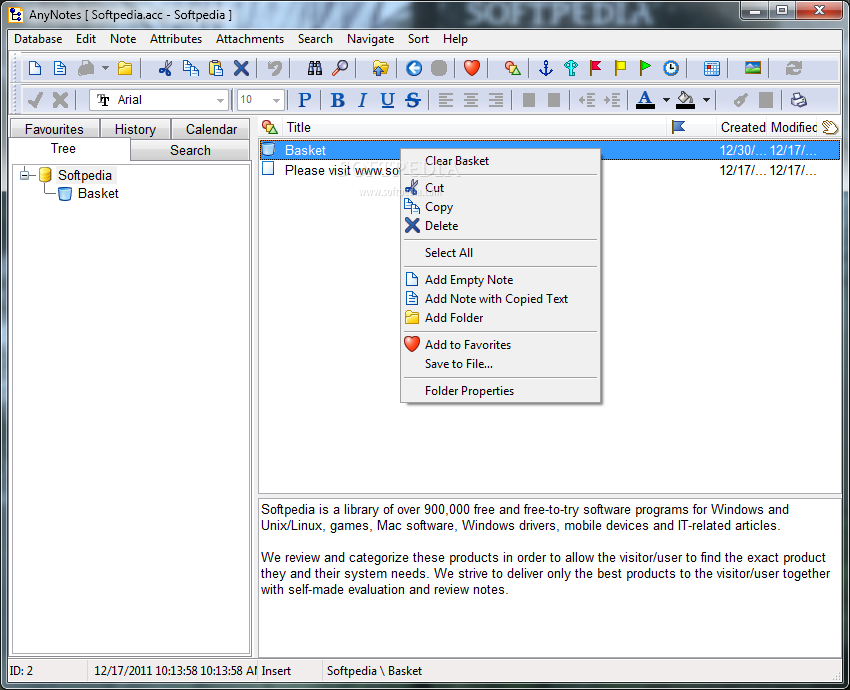Choose Add Empty Note from context menu
This screenshot has width=850, height=690.
[x=500, y=280]
